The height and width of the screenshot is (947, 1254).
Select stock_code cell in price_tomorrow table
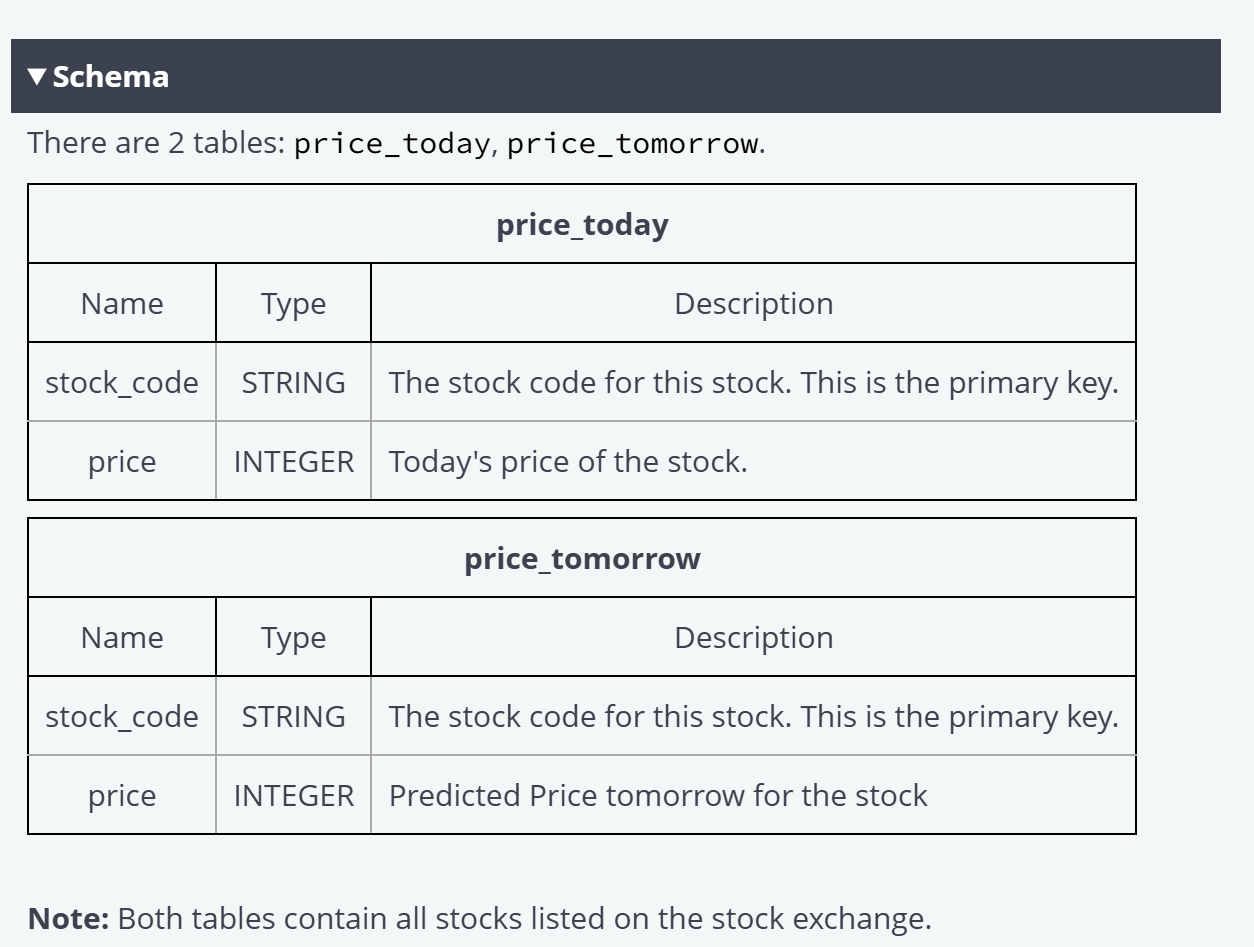click(x=122, y=716)
